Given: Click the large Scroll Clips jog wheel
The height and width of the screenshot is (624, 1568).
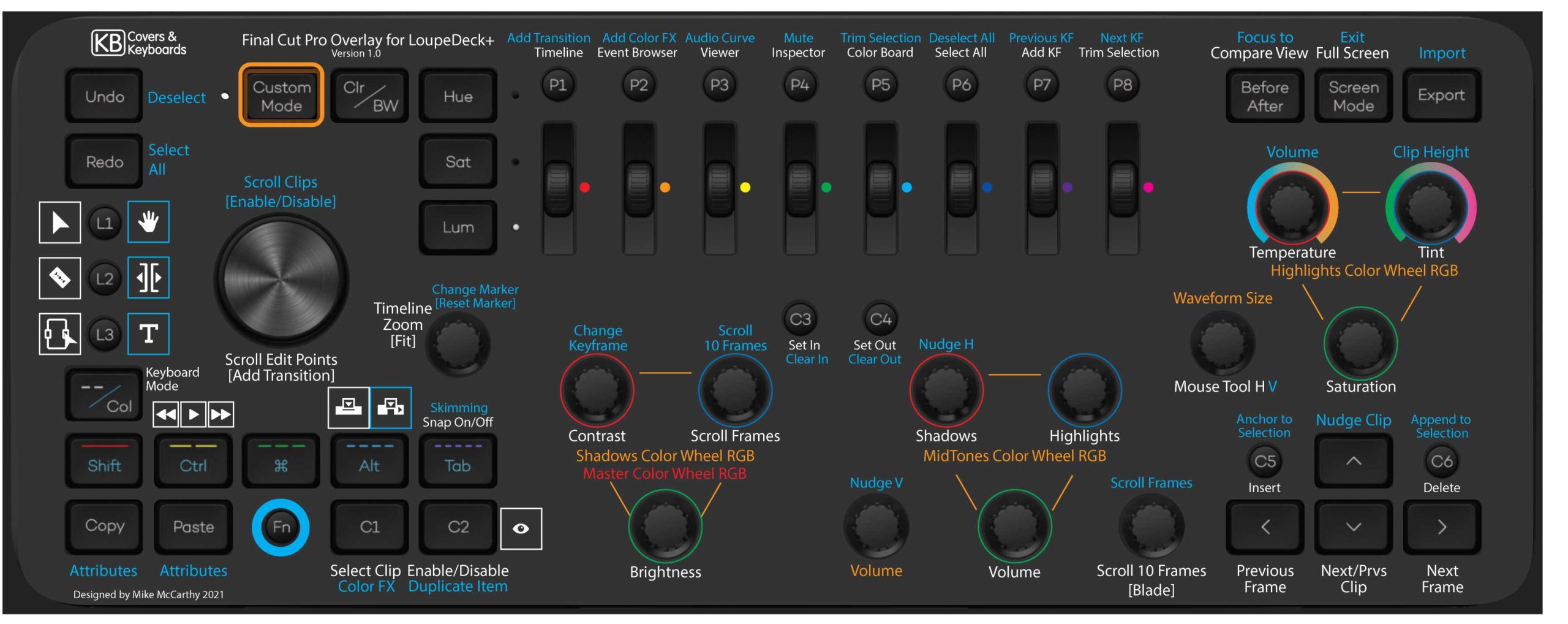Looking at the screenshot, I should tap(281, 280).
